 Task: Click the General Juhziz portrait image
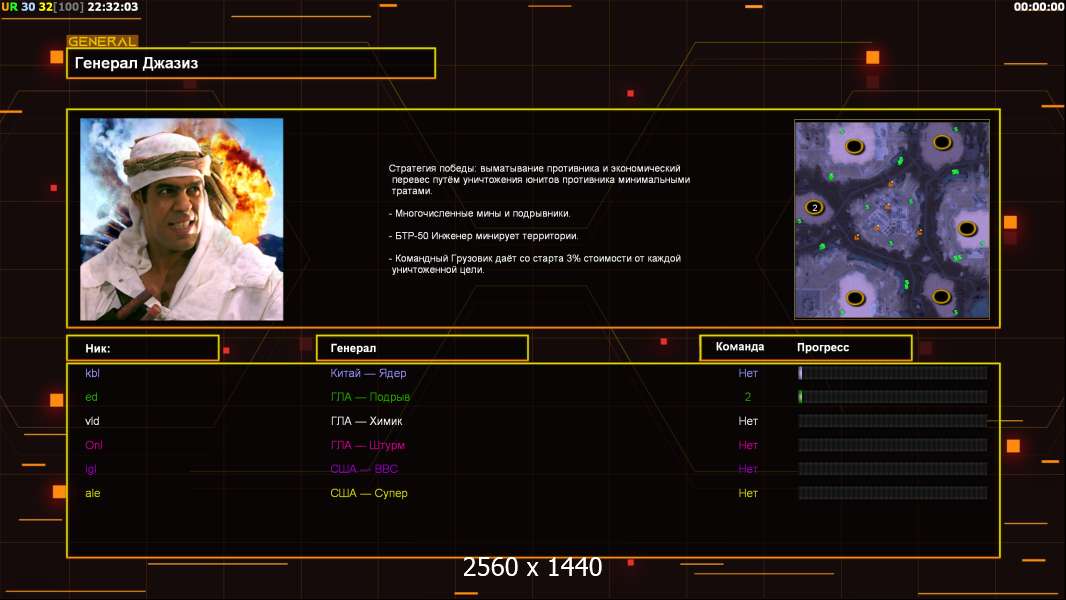click(181, 219)
